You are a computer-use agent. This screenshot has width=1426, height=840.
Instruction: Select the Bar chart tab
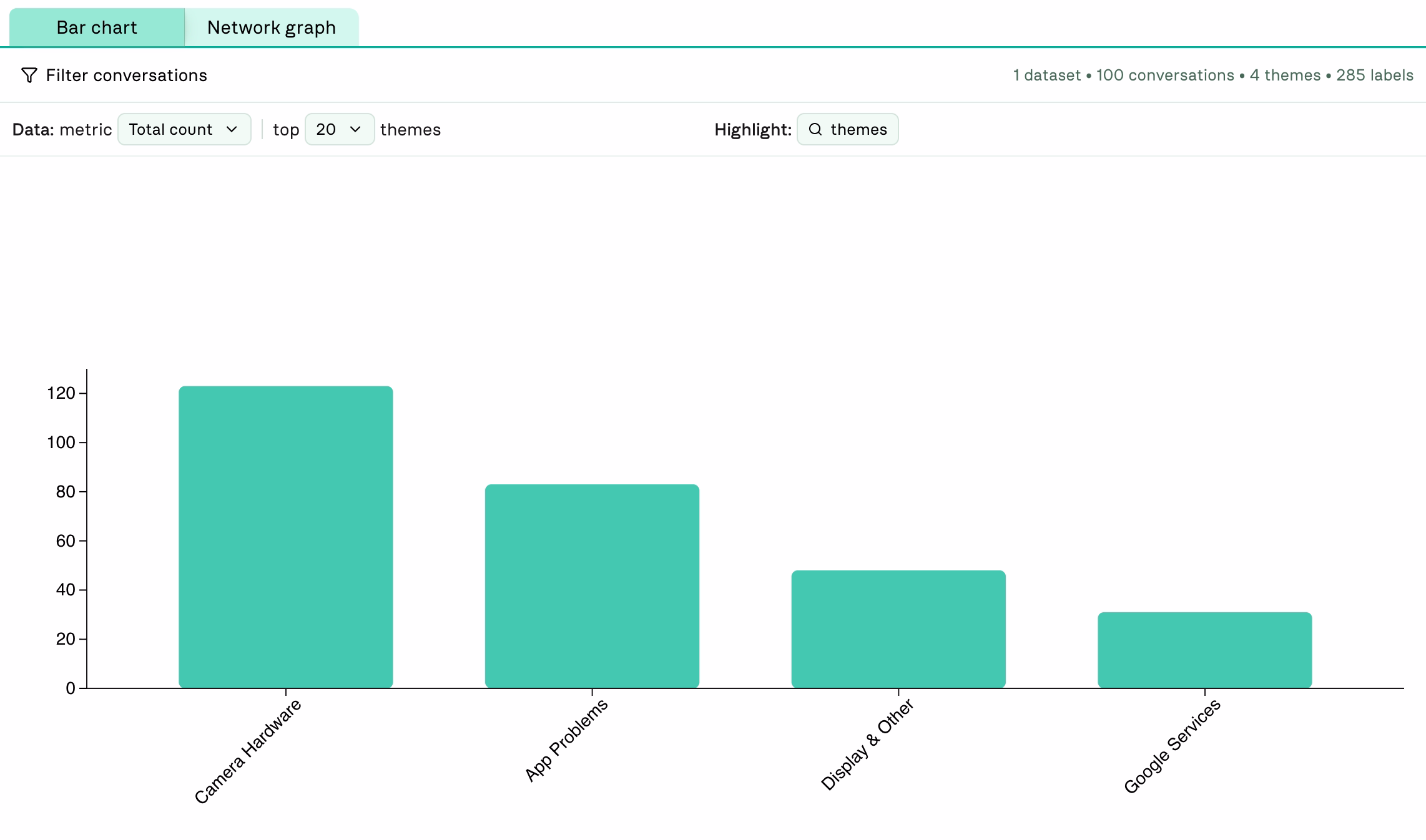point(97,27)
